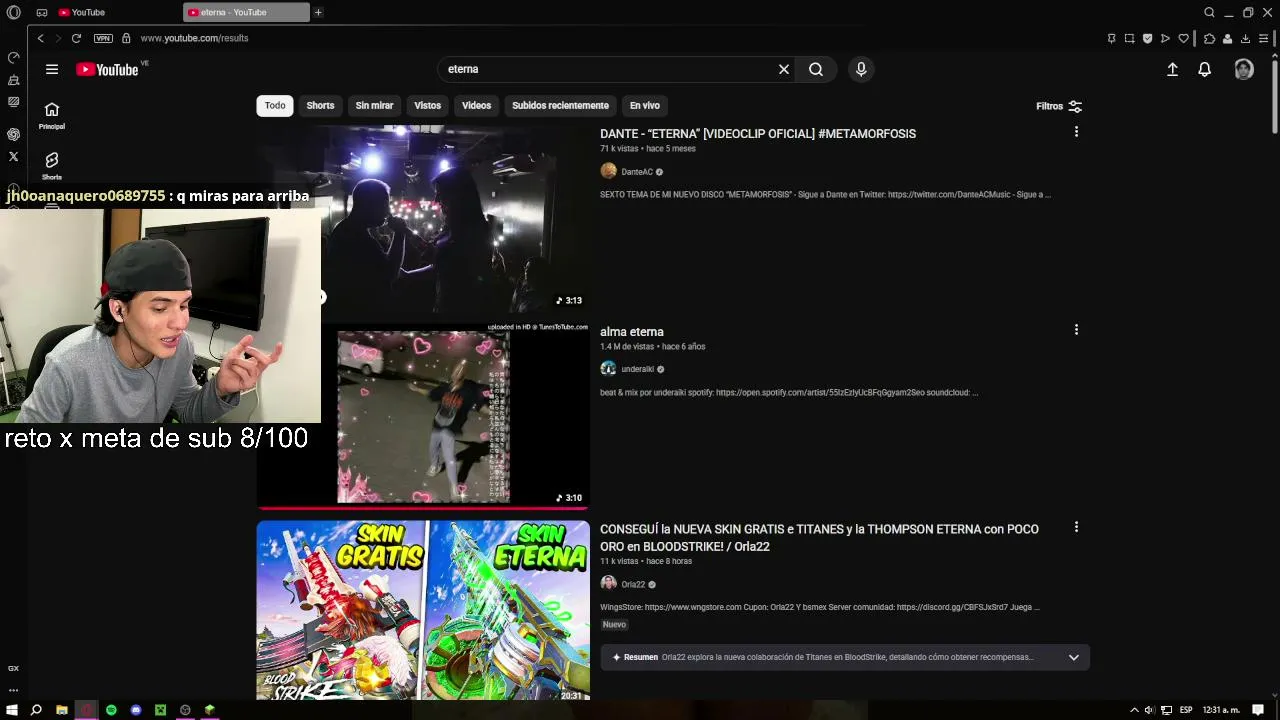Open the browser tab search magnifier
1280x720 pixels.
1209,12
